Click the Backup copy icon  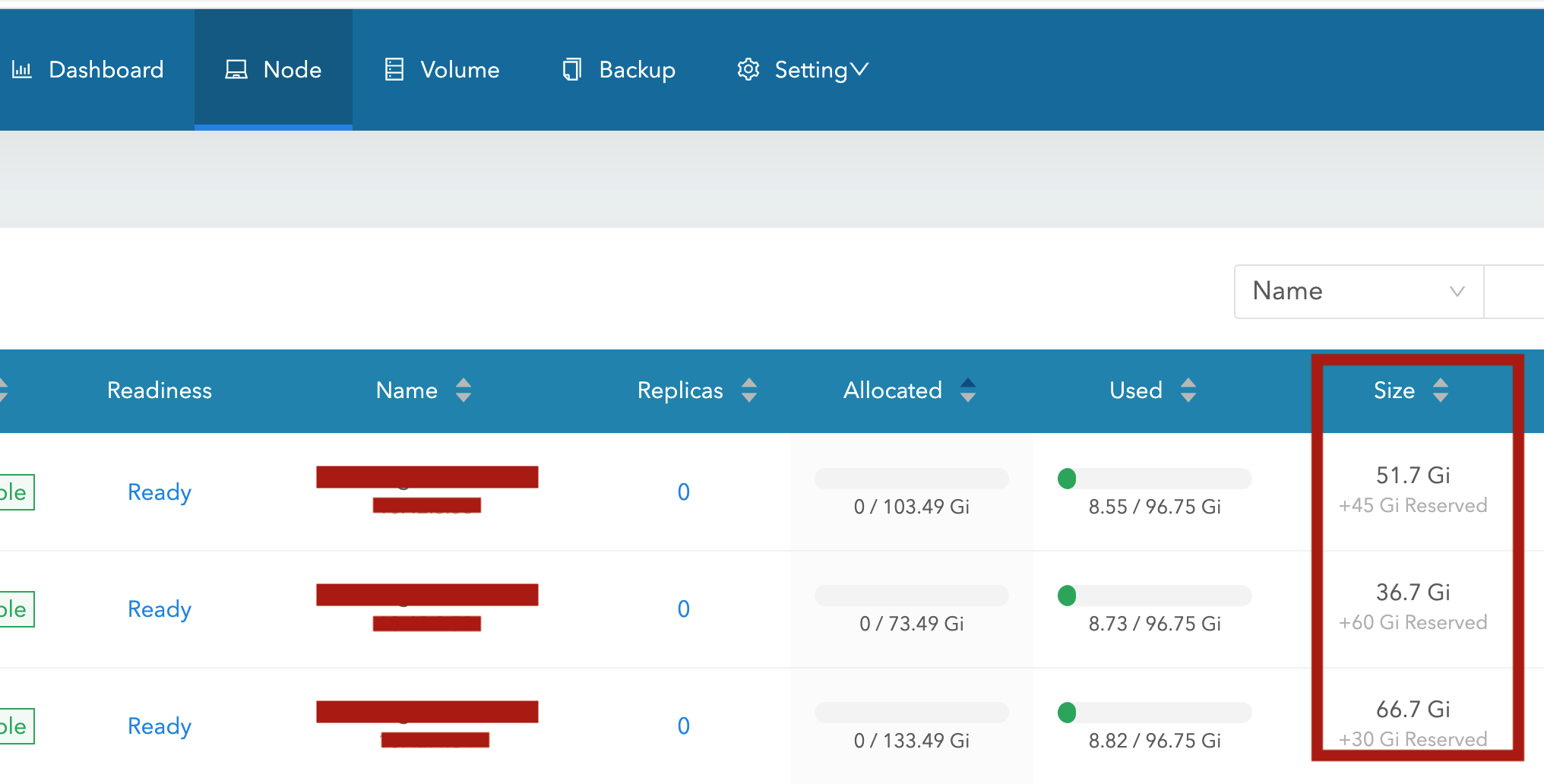click(x=571, y=69)
